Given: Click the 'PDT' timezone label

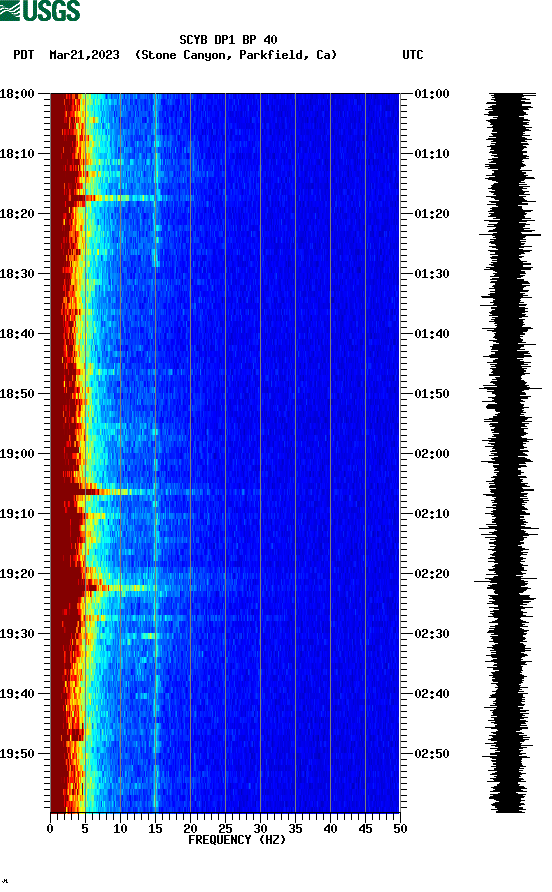Looking at the screenshot, I should point(23,55).
